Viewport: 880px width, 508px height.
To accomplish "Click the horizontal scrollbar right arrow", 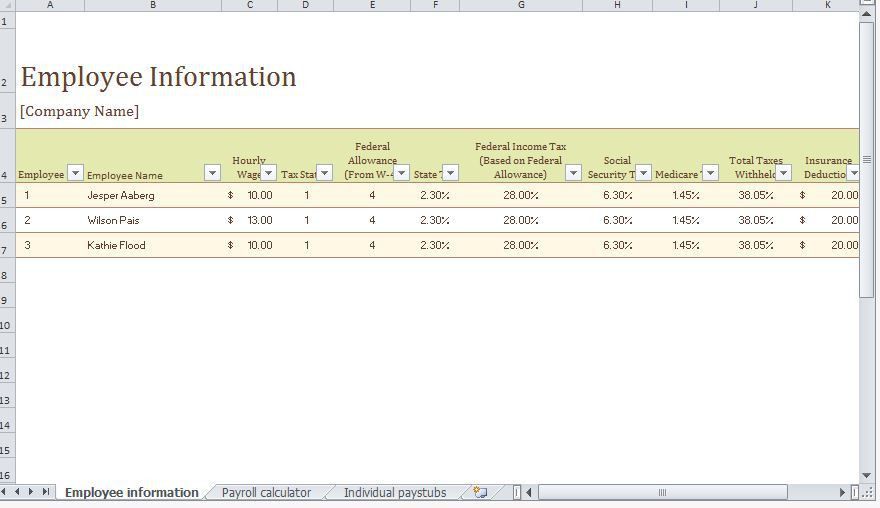I will (x=842, y=493).
